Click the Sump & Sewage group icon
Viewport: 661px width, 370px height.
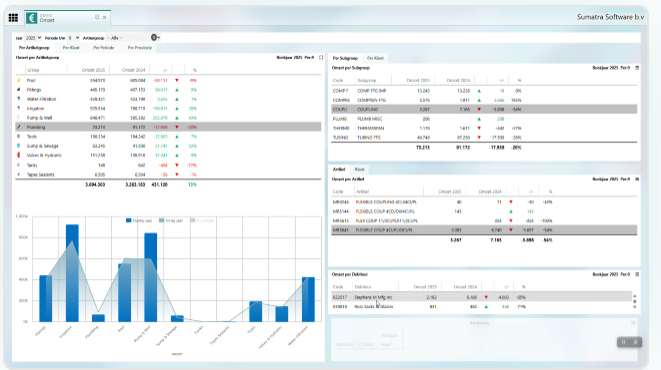[19, 146]
